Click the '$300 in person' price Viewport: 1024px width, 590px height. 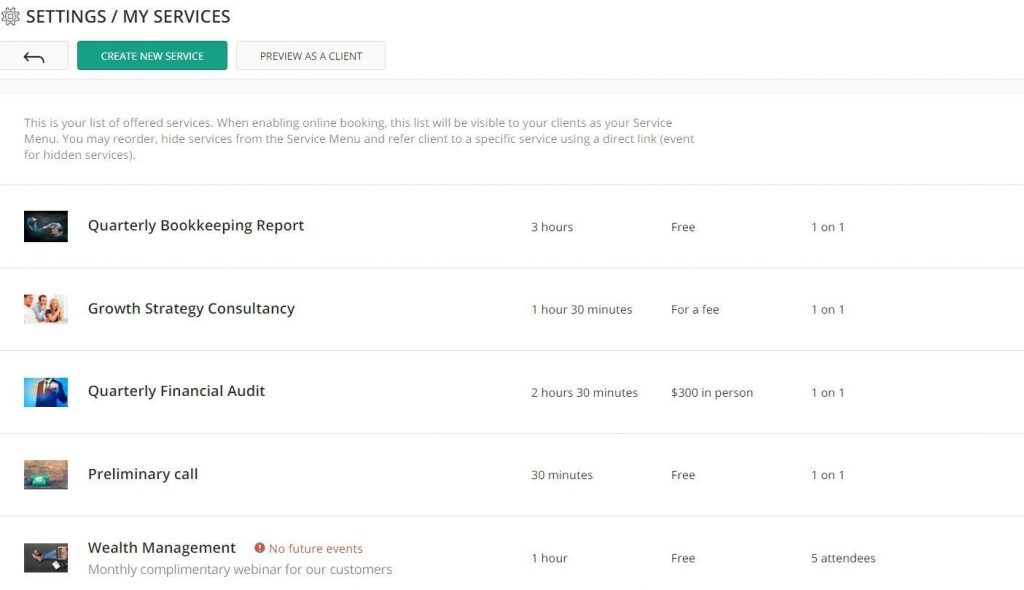click(x=712, y=393)
